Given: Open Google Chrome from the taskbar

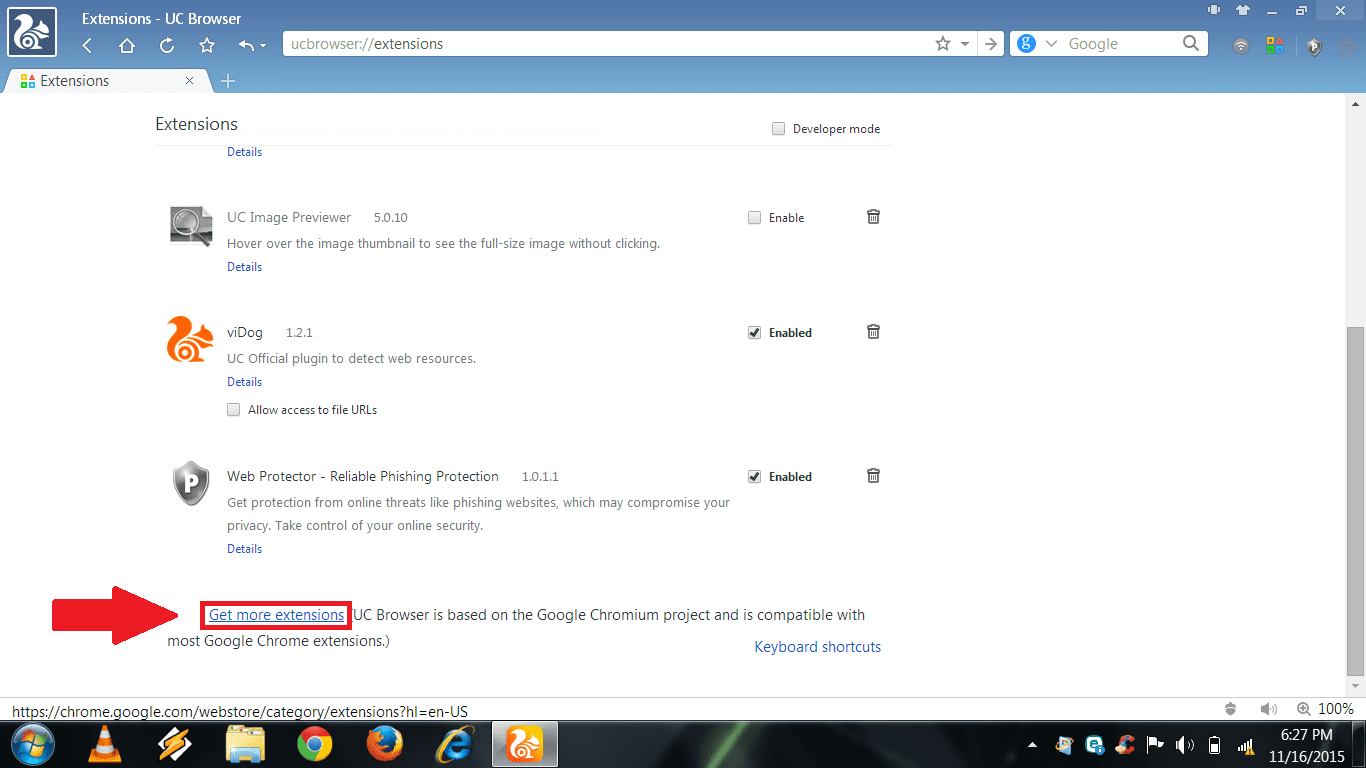Looking at the screenshot, I should pos(315,745).
